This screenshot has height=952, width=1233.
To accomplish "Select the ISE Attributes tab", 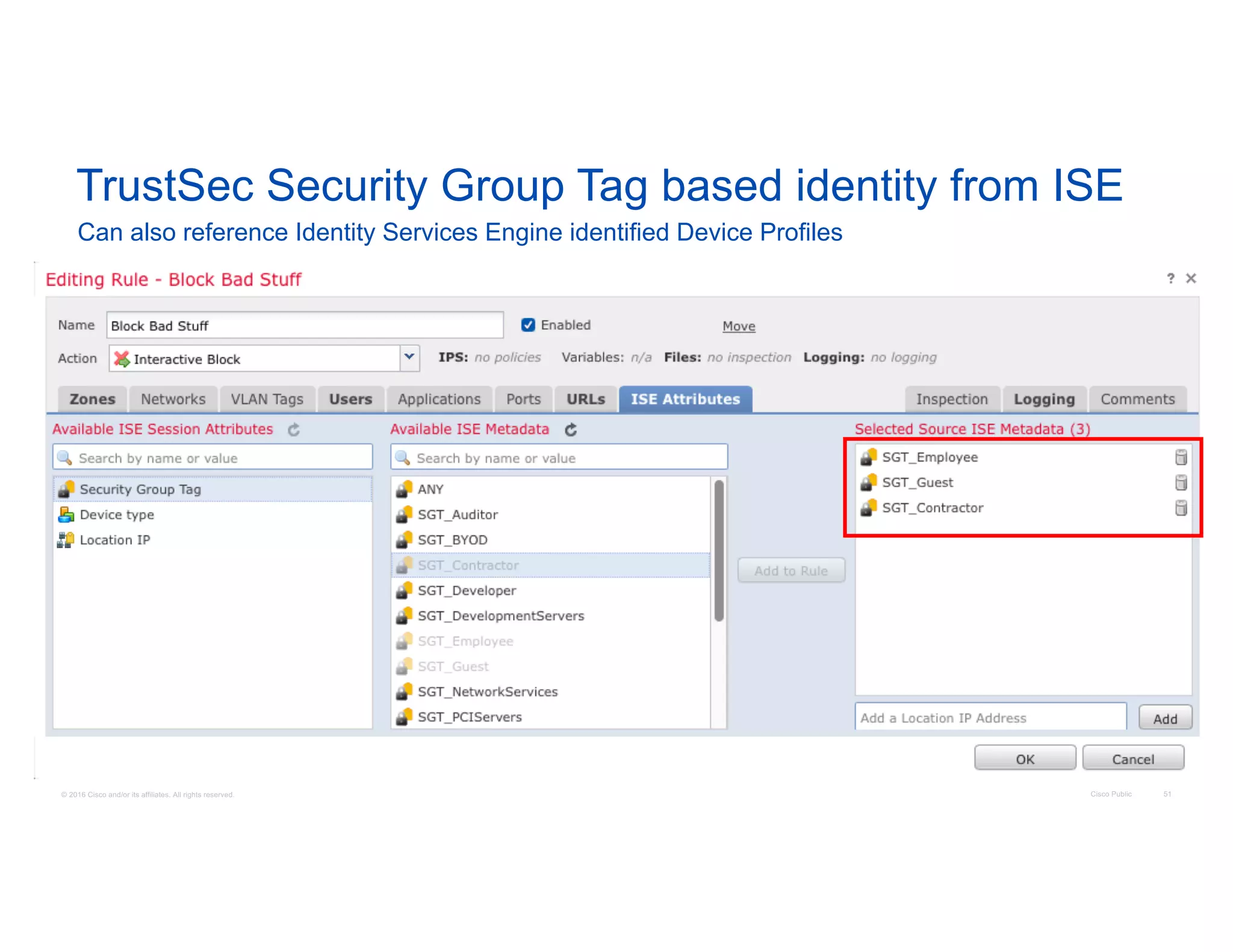I will point(686,400).
